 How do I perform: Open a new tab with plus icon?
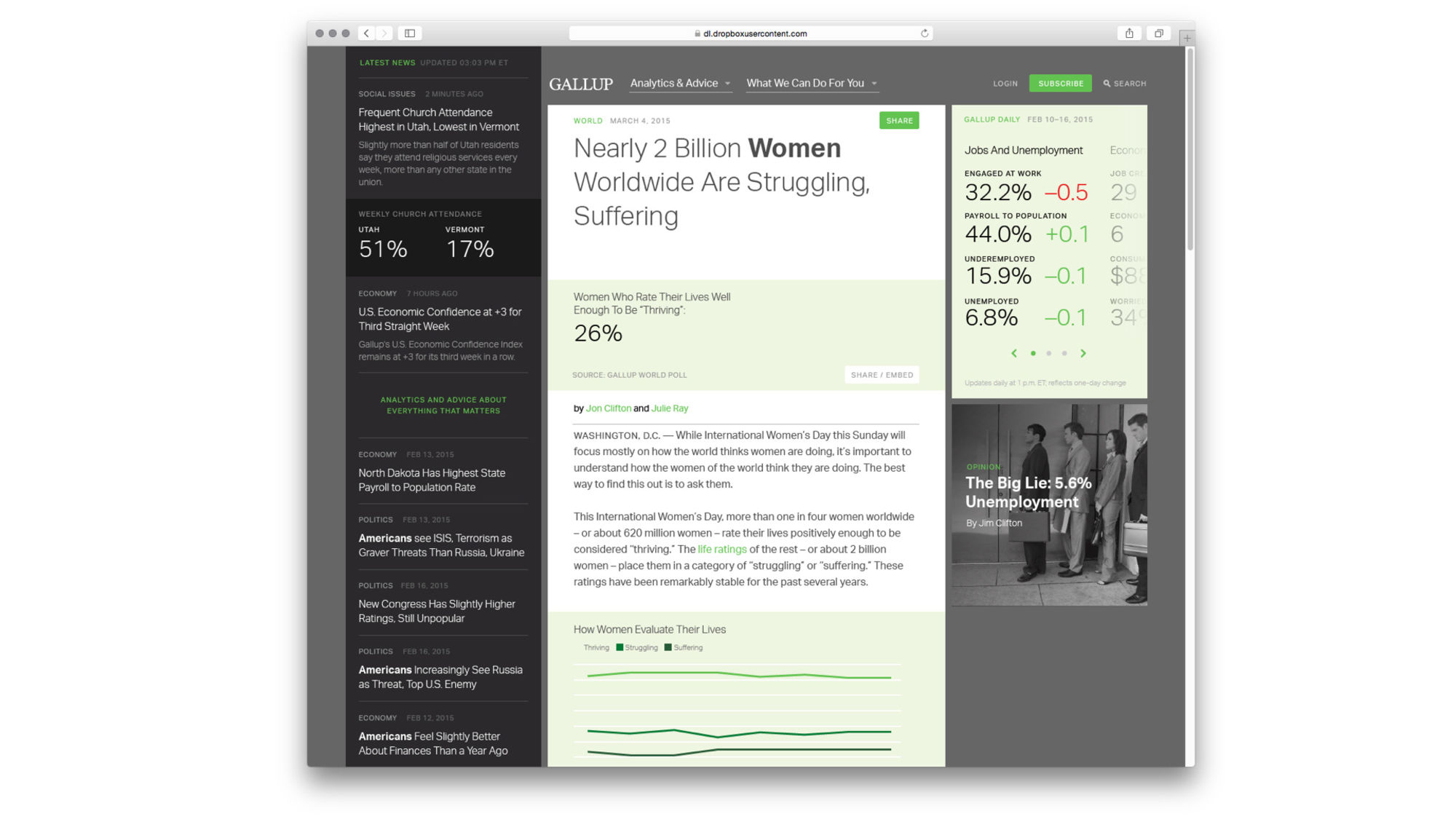coord(1187,38)
